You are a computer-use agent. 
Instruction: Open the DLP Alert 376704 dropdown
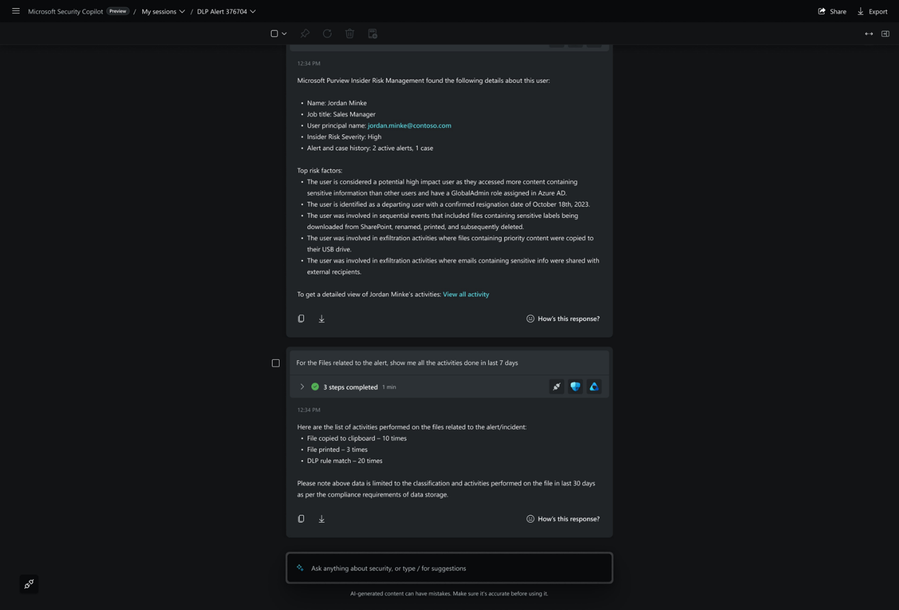(x=226, y=11)
